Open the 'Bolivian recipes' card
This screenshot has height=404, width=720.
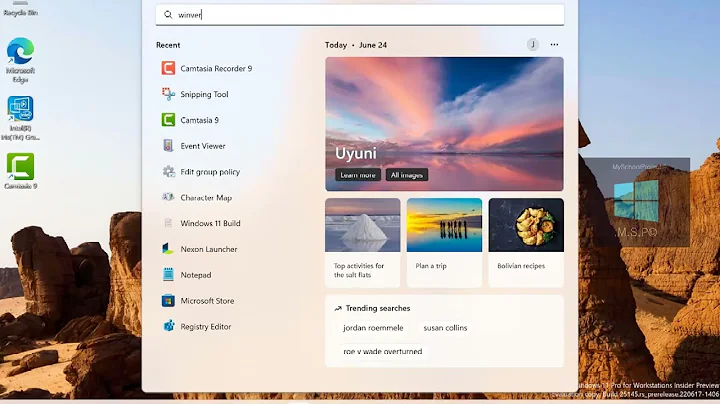click(x=526, y=242)
